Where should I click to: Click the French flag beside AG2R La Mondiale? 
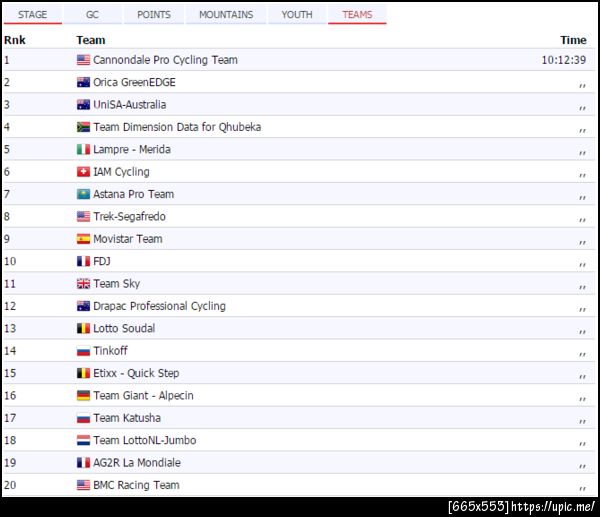(x=83, y=463)
